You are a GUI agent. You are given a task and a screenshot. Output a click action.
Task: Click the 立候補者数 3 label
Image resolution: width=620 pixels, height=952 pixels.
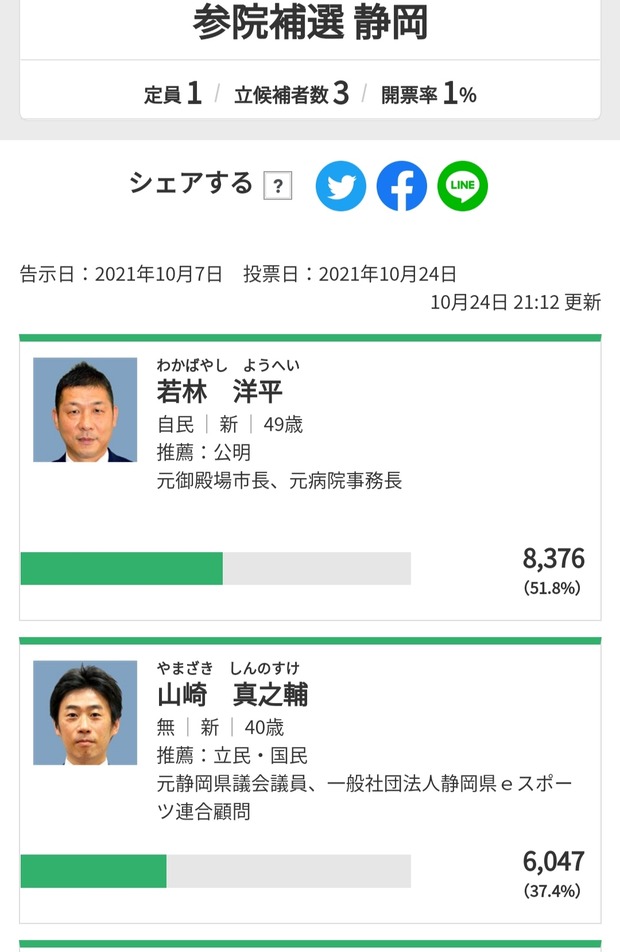pyautogui.click(x=291, y=94)
